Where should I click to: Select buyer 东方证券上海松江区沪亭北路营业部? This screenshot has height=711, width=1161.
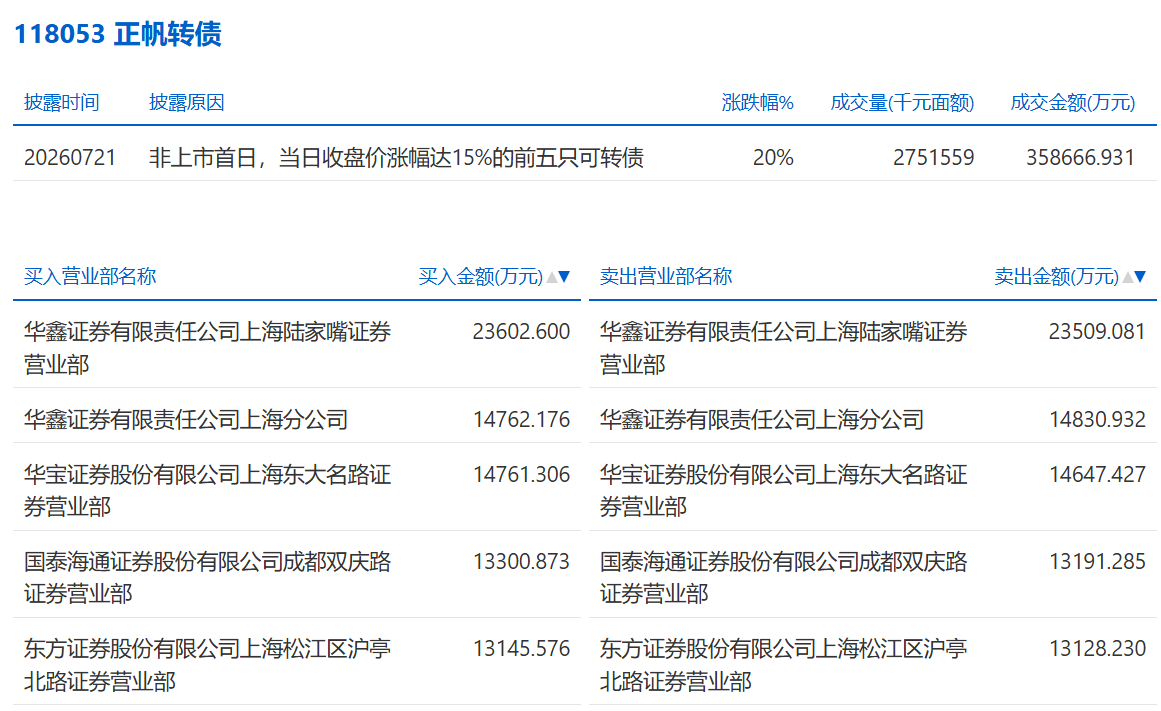(x=207, y=664)
